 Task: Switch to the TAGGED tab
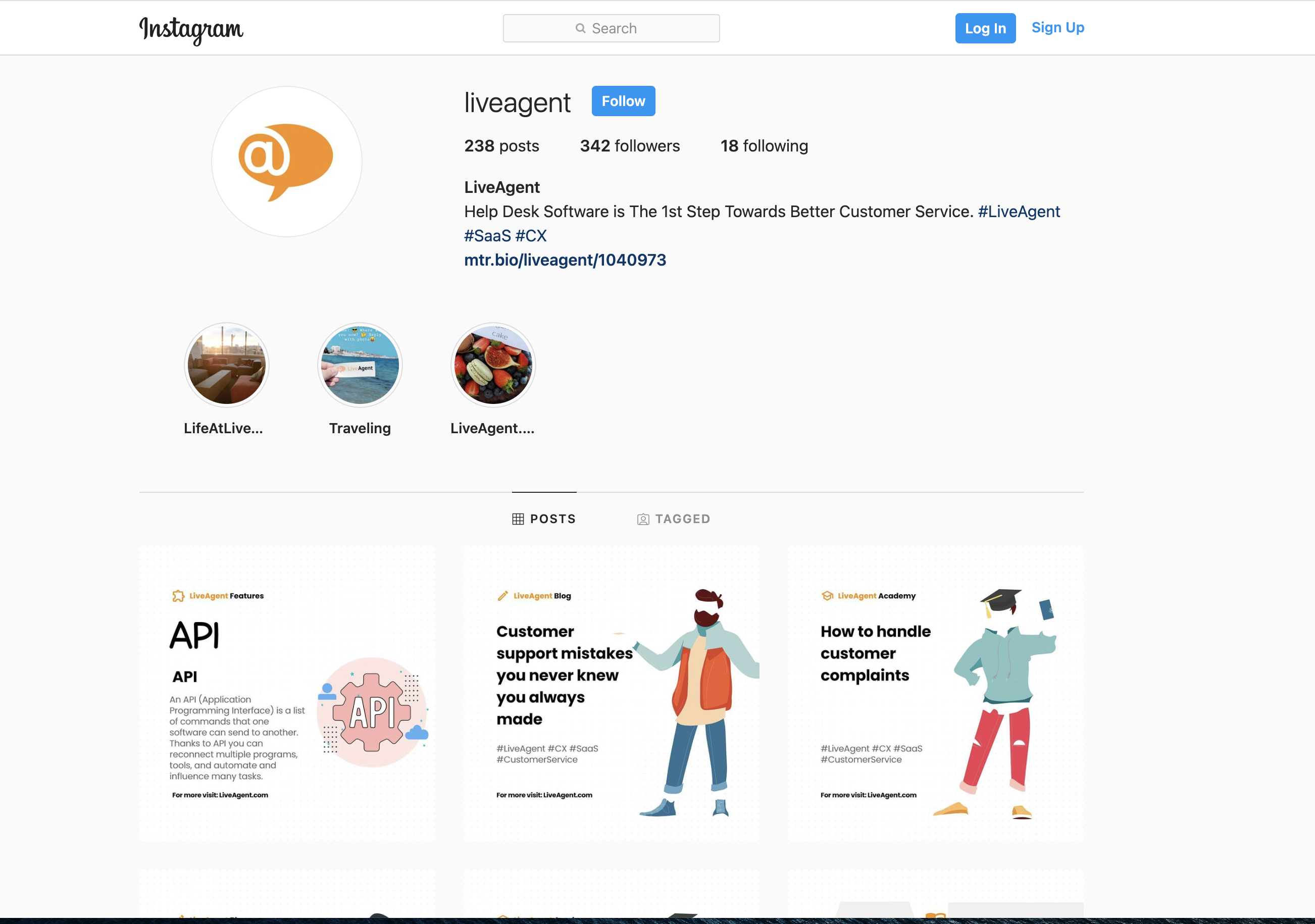674,518
